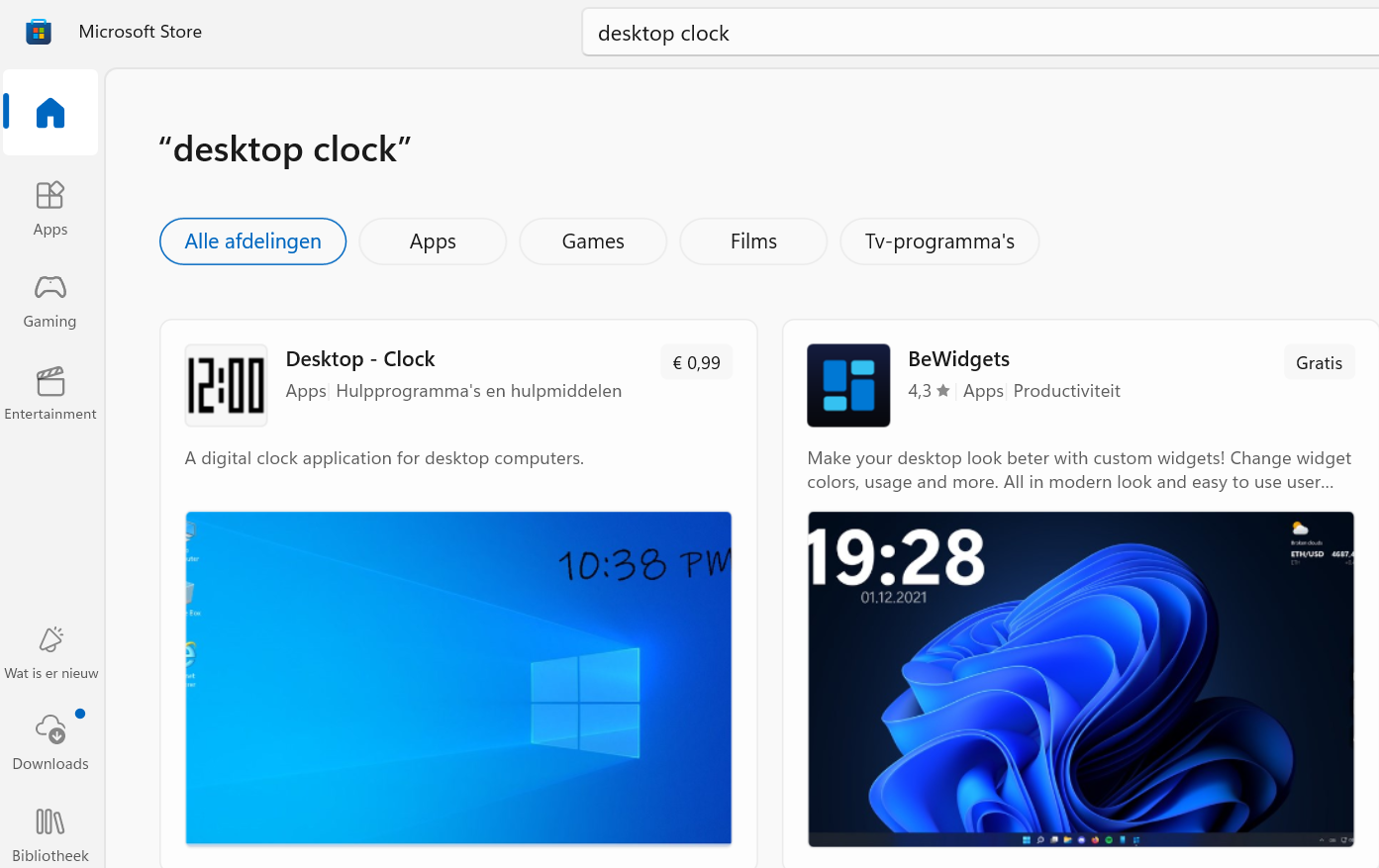Select the 'Alle afdelingen' filter

point(252,241)
